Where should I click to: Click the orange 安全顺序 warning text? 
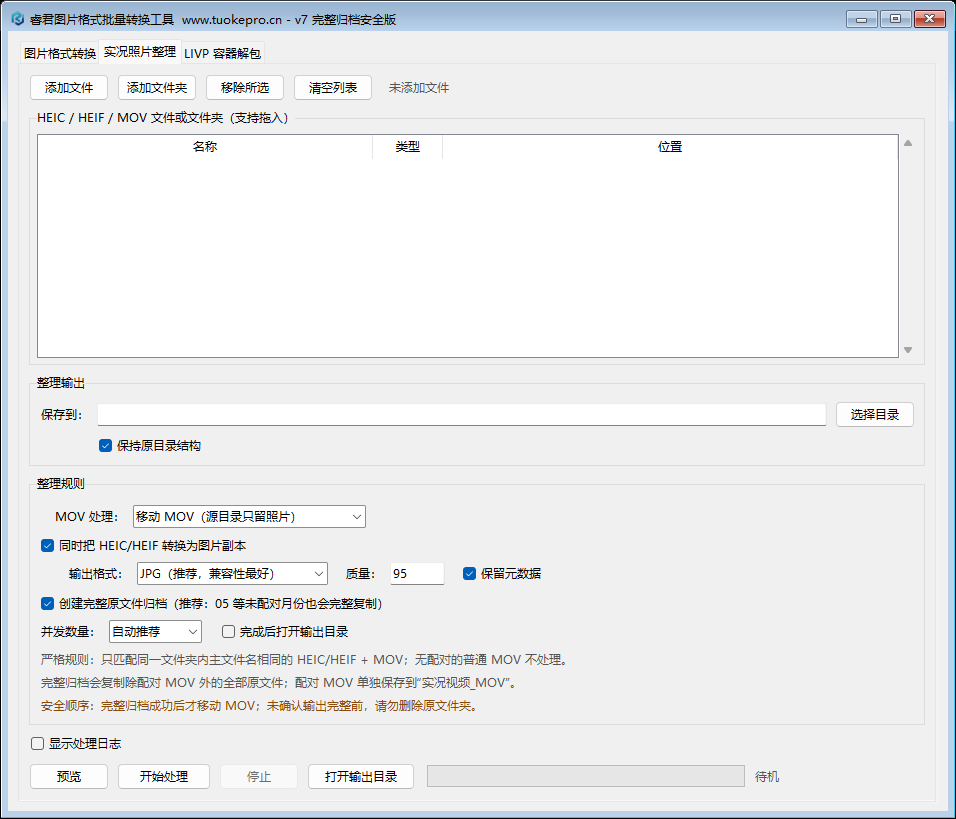[x=260, y=706]
